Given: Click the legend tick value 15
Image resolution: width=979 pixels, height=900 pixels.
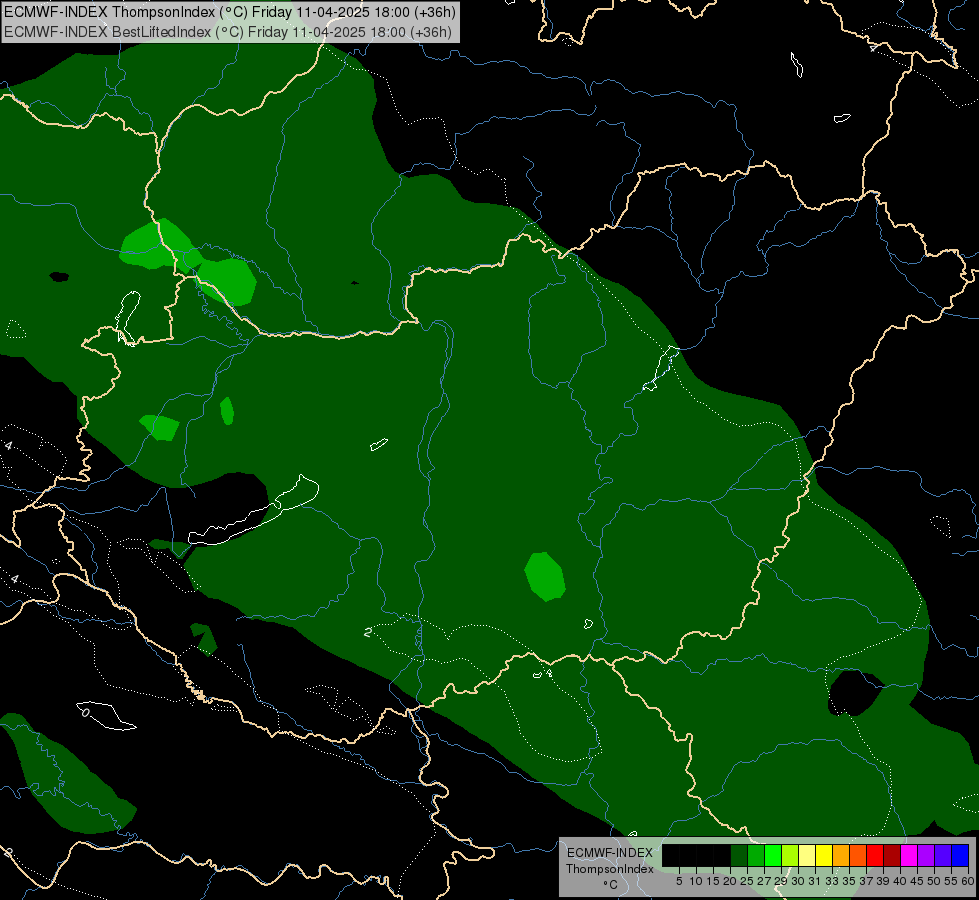Looking at the screenshot, I should (x=713, y=881).
